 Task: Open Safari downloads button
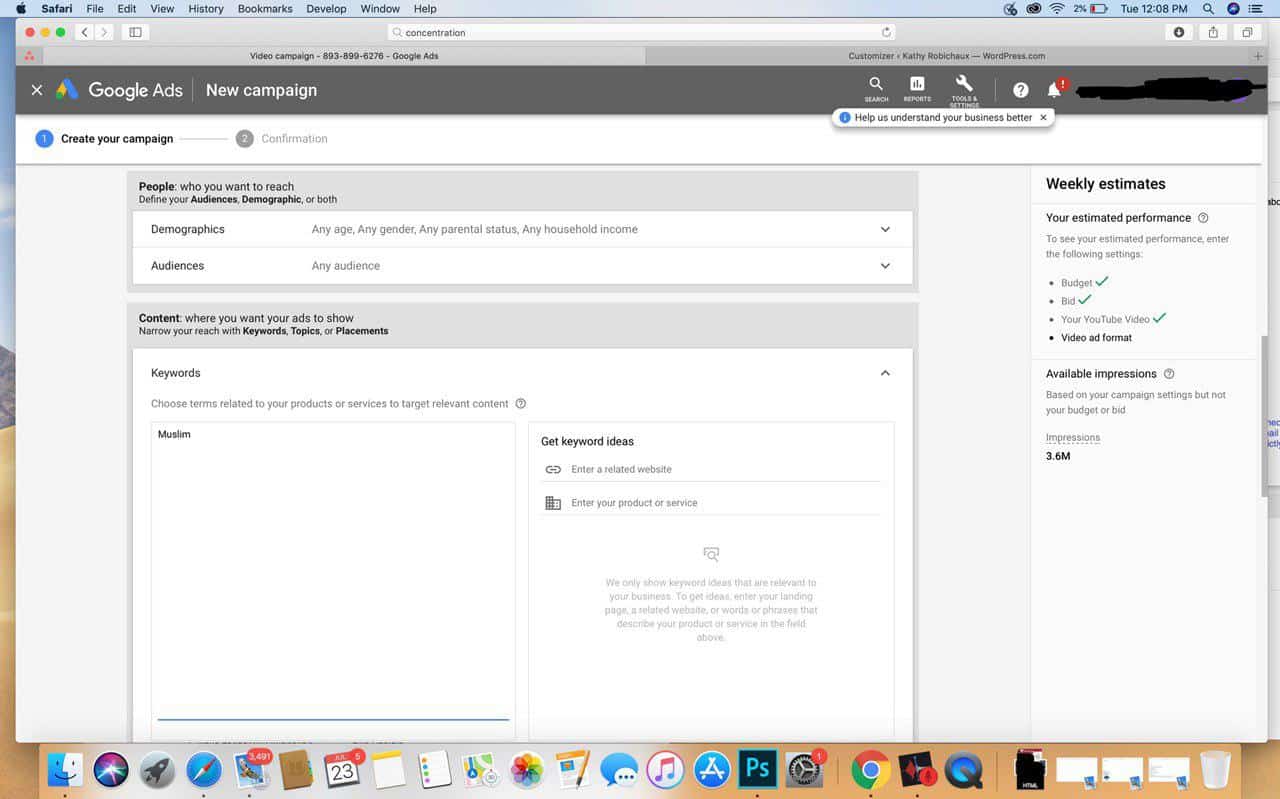pyautogui.click(x=1179, y=32)
